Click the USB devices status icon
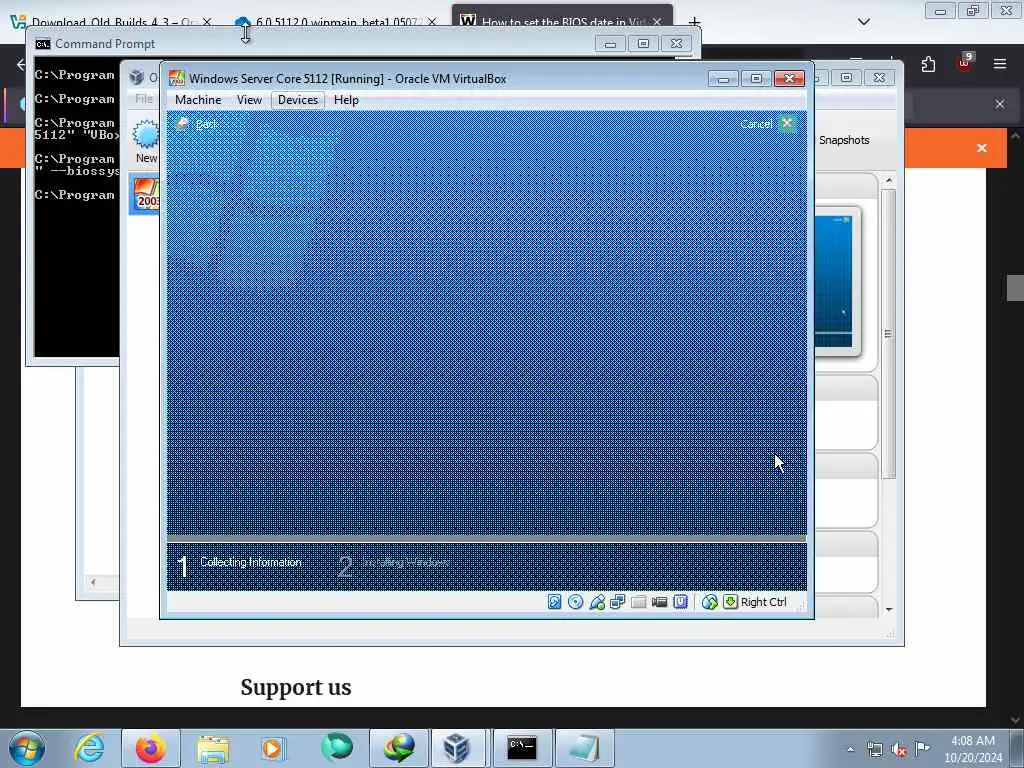 tap(597, 601)
